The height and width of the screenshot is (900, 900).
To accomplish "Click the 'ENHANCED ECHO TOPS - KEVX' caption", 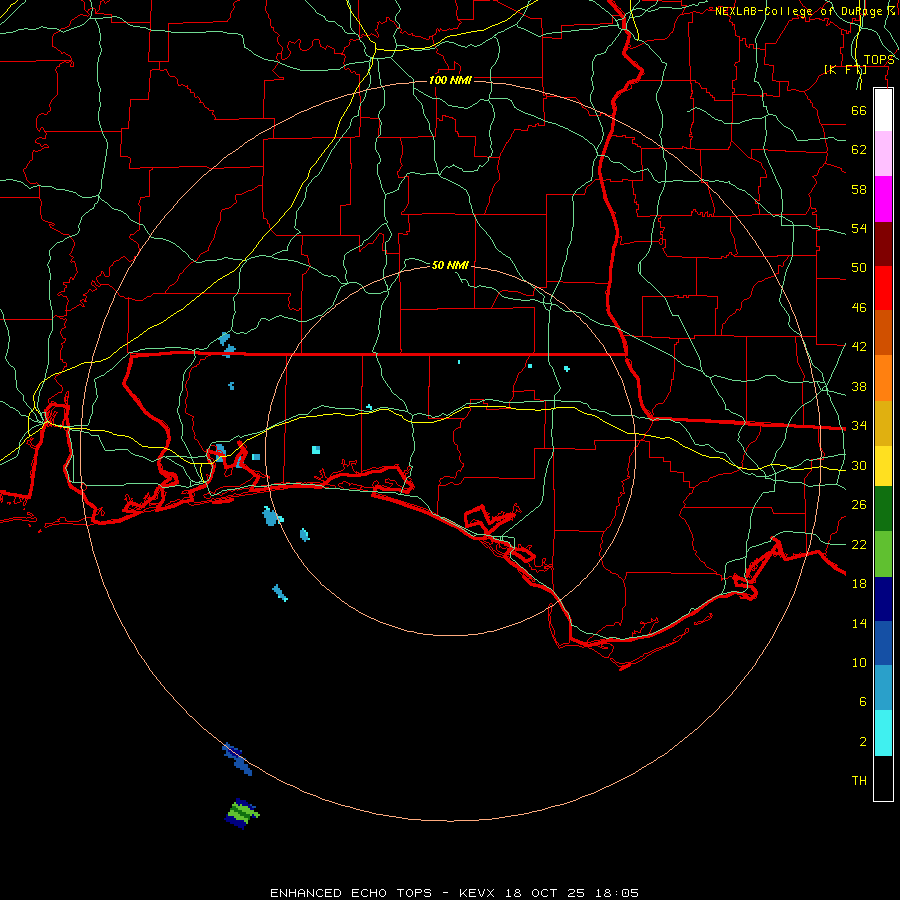I will pos(382,893).
